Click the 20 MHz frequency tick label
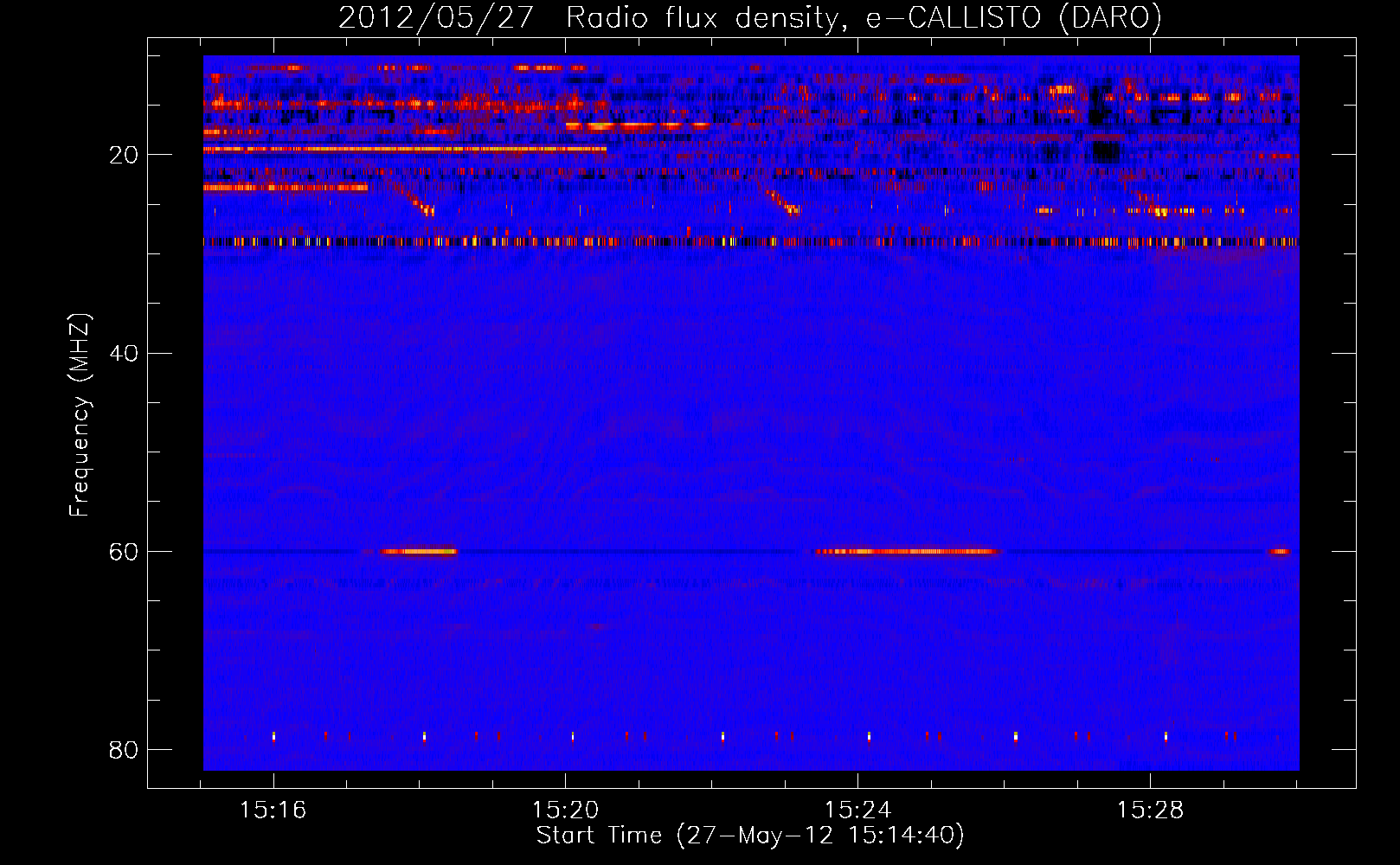 point(124,155)
